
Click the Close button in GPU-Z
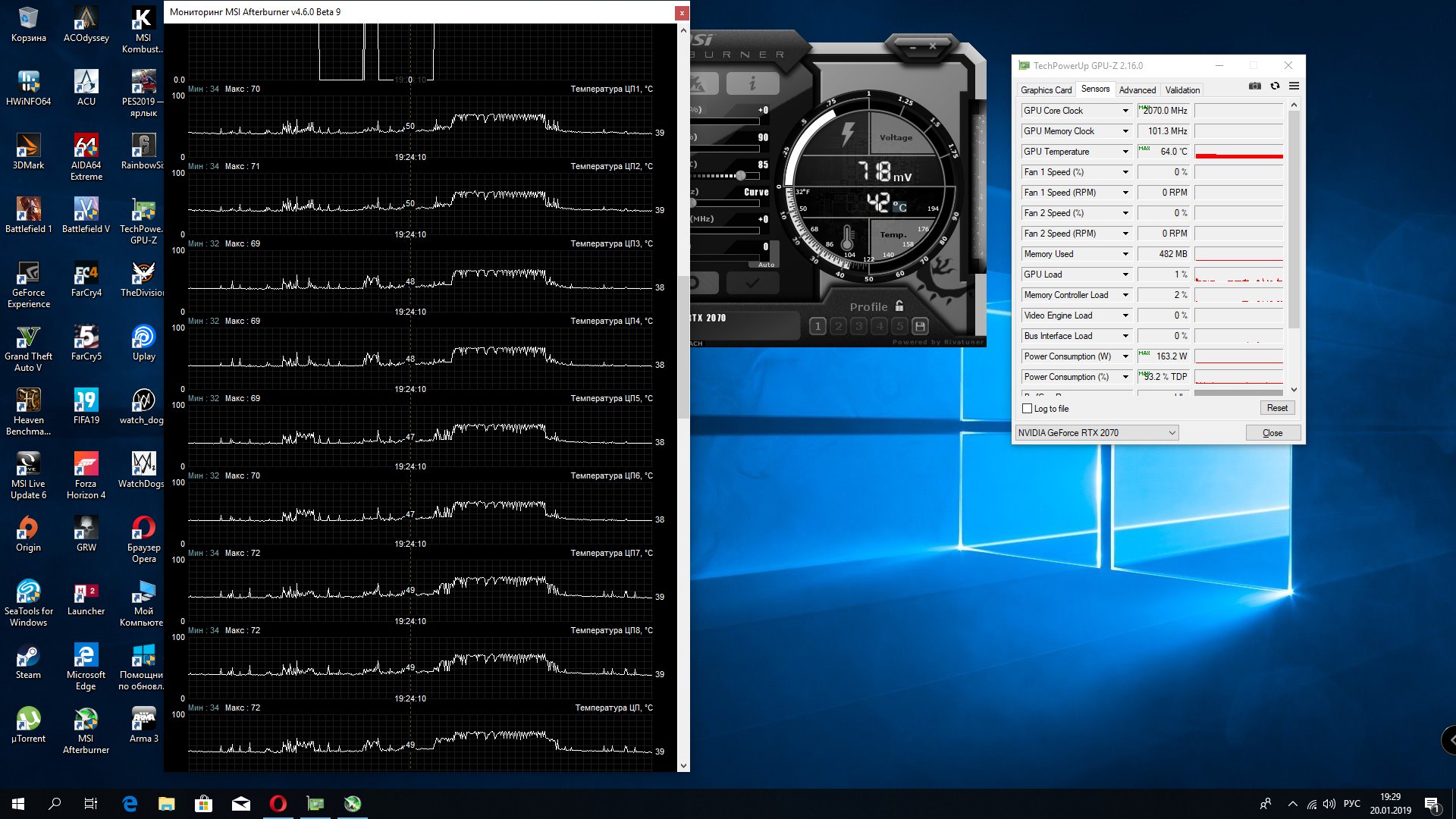1272,433
